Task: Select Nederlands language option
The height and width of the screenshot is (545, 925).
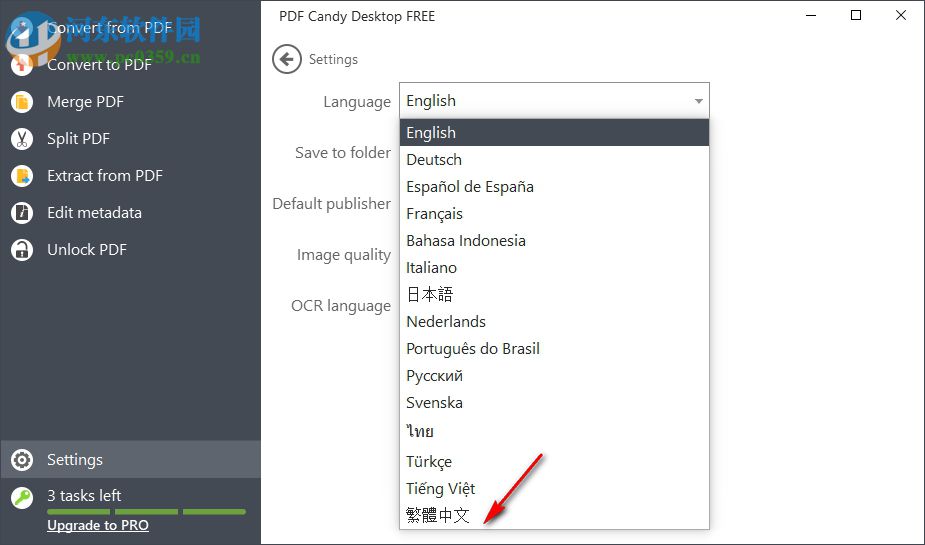Action: (x=555, y=322)
